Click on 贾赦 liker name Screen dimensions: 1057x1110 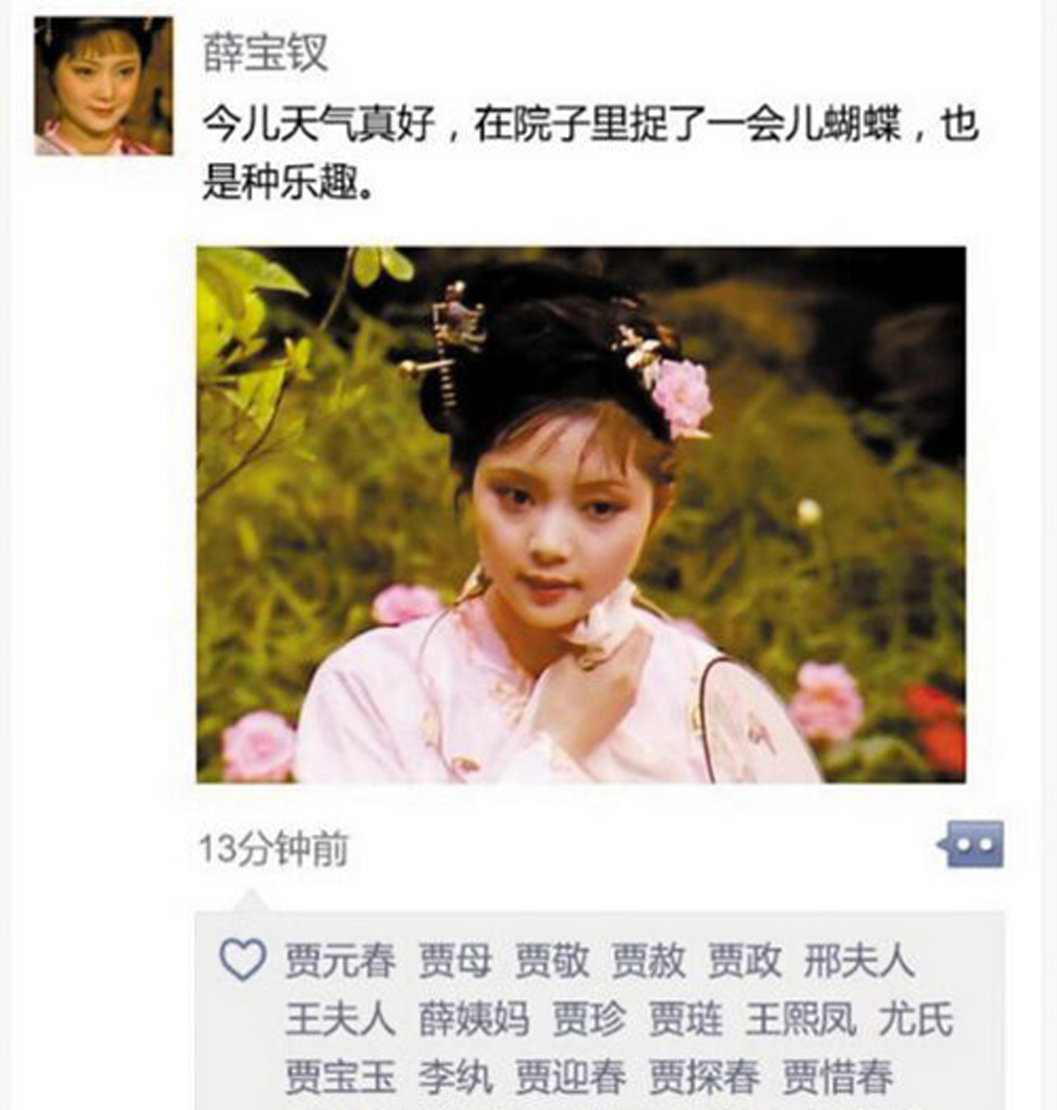pos(649,961)
